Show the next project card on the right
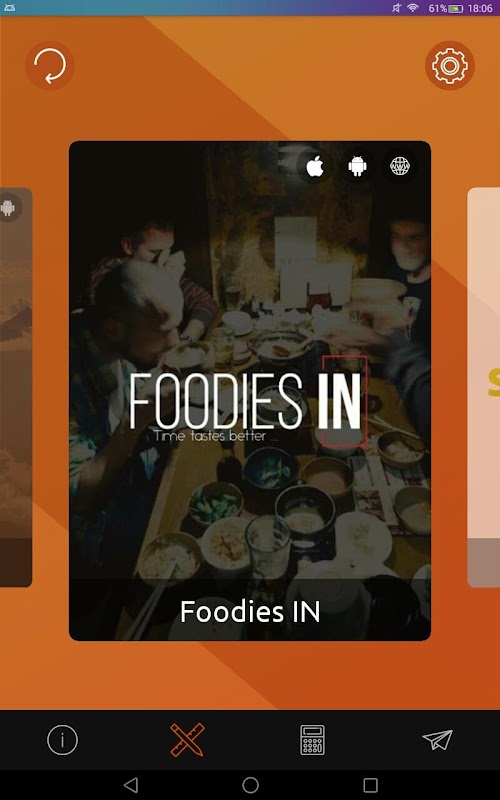This screenshot has width=500, height=800. point(484,387)
